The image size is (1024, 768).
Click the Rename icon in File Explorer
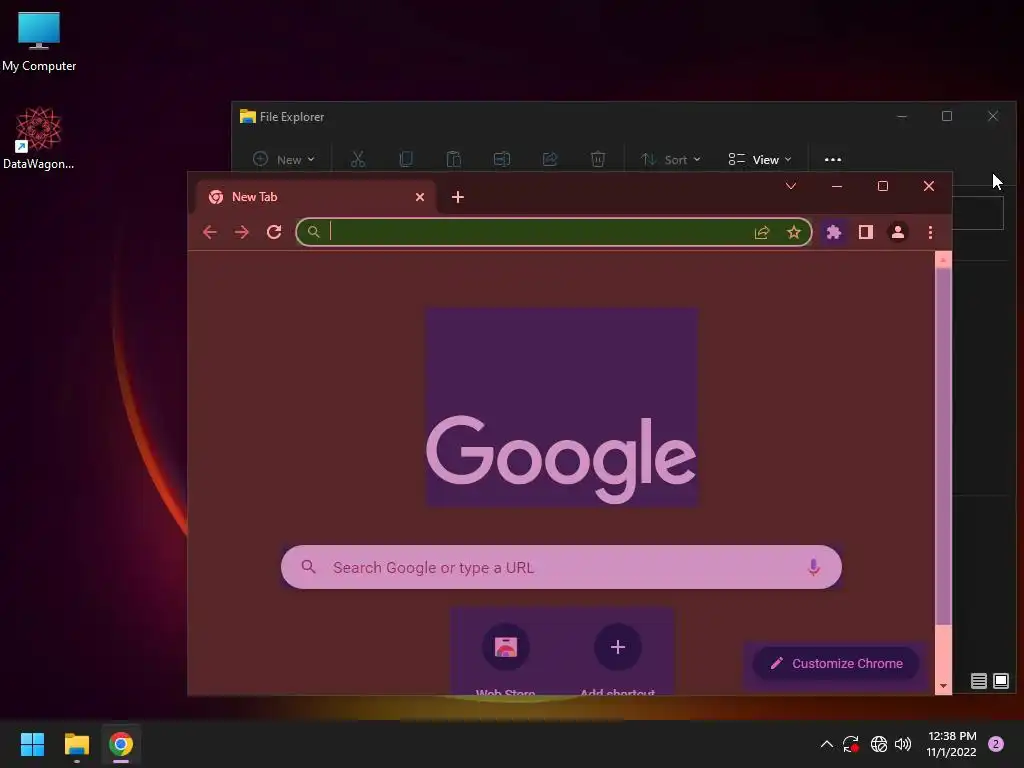point(502,159)
